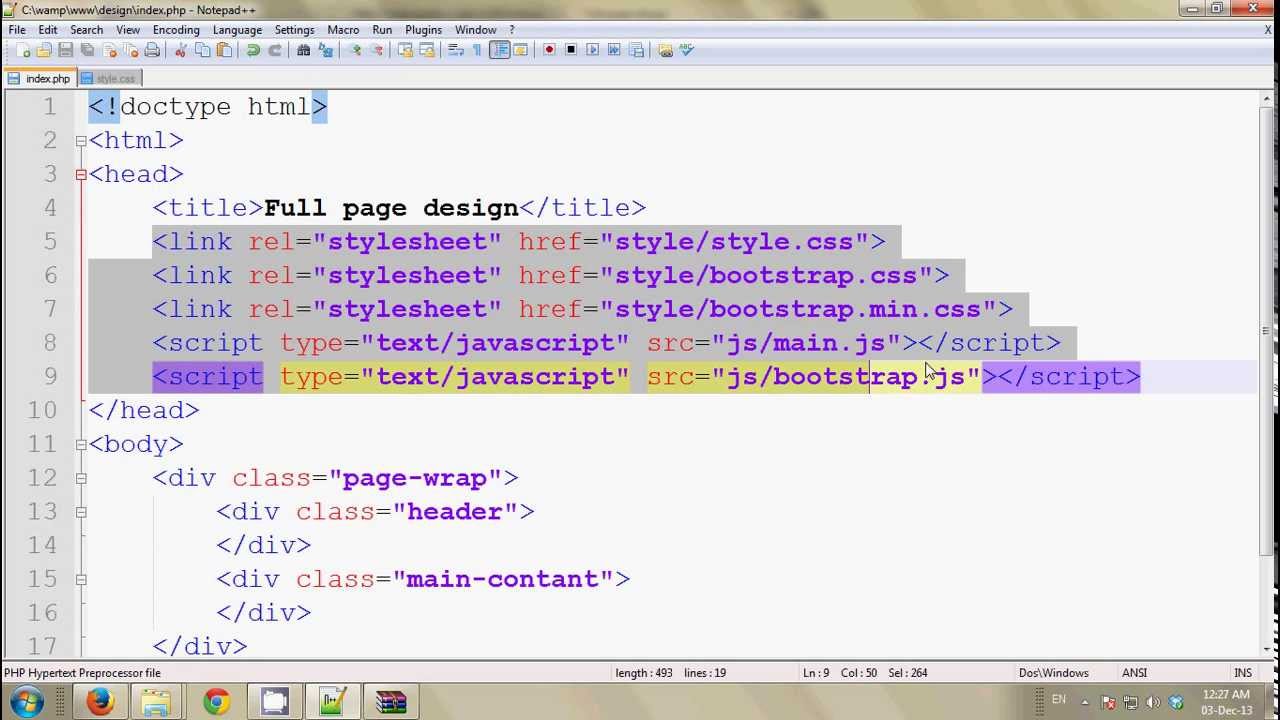The image size is (1280, 720).
Task: Click the Replace toolbar icon
Action: (325, 50)
